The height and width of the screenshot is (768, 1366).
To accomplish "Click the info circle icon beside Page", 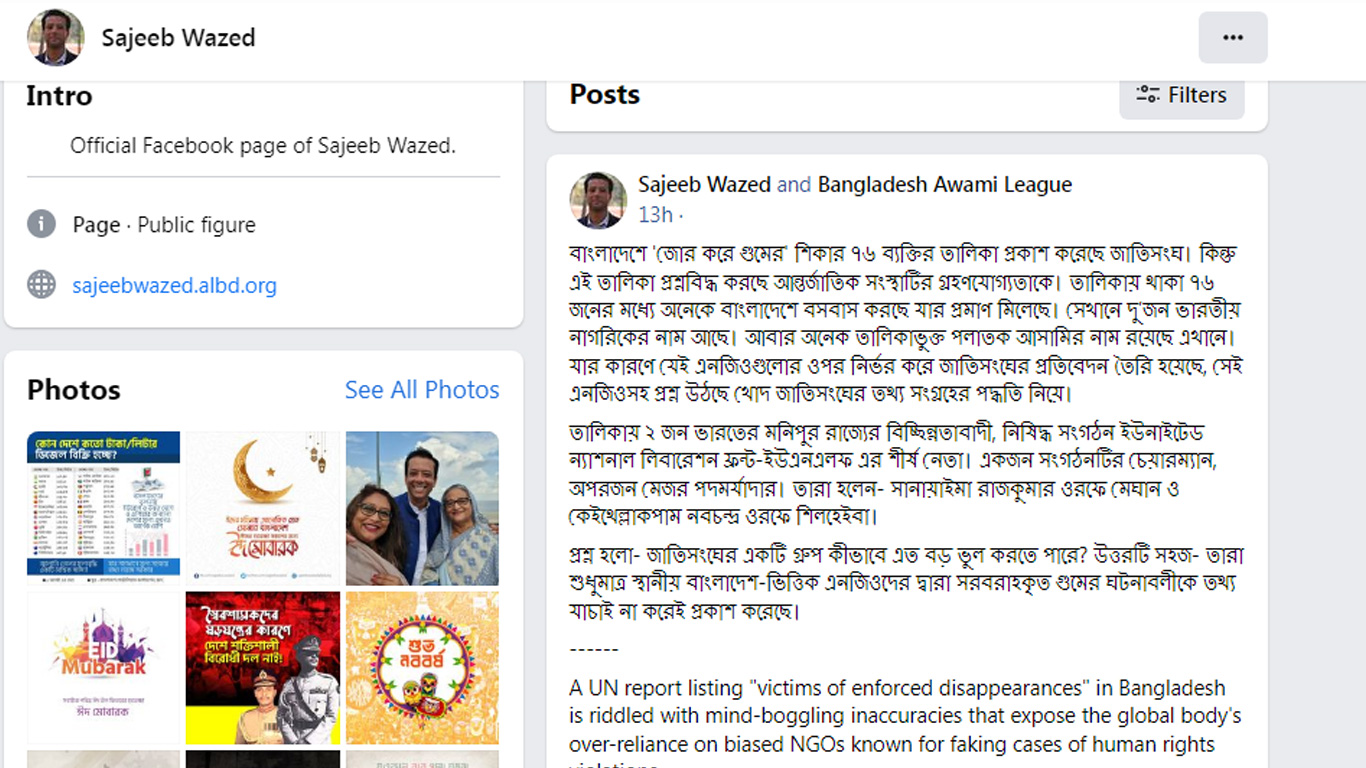I will tap(41, 224).
